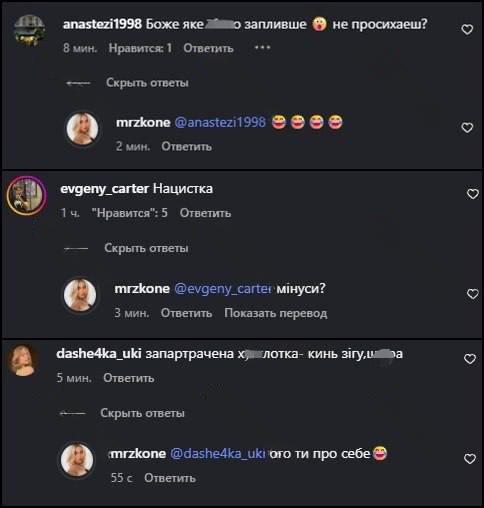Hide replies under evgeny_carter's comment
The image size is (484, 508).
146,248
